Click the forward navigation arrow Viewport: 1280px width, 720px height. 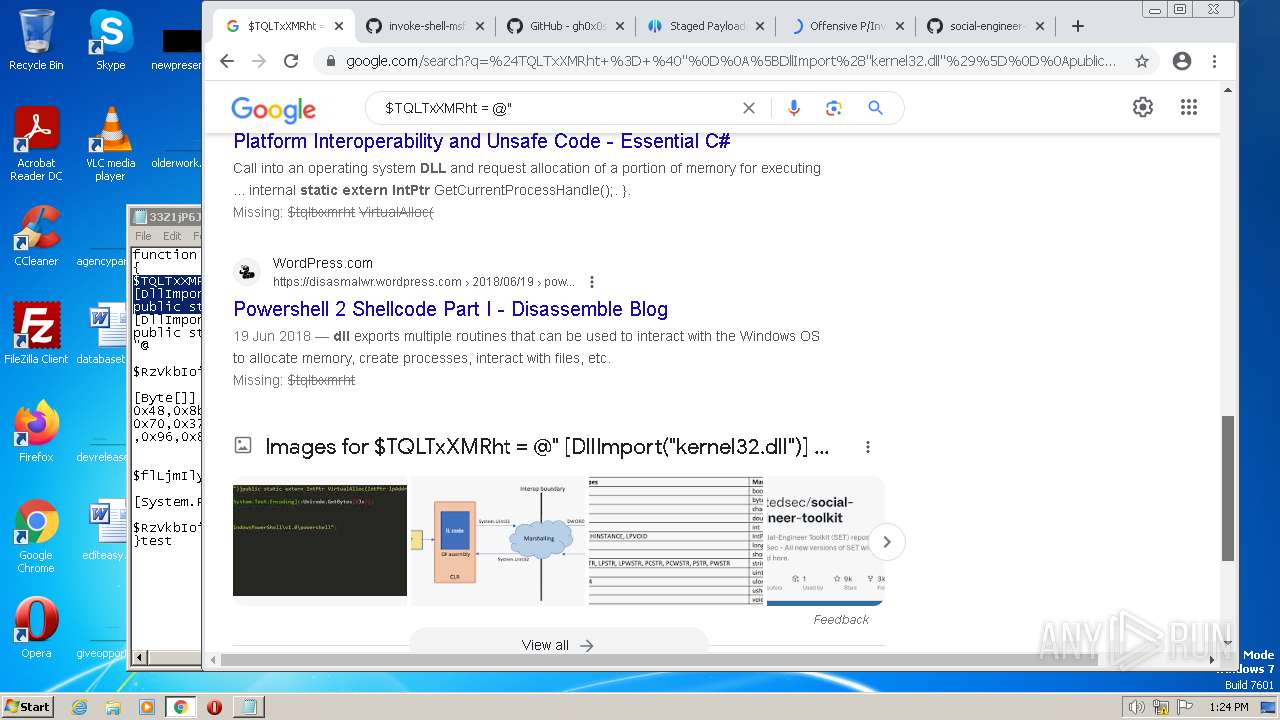pos(259,61)
